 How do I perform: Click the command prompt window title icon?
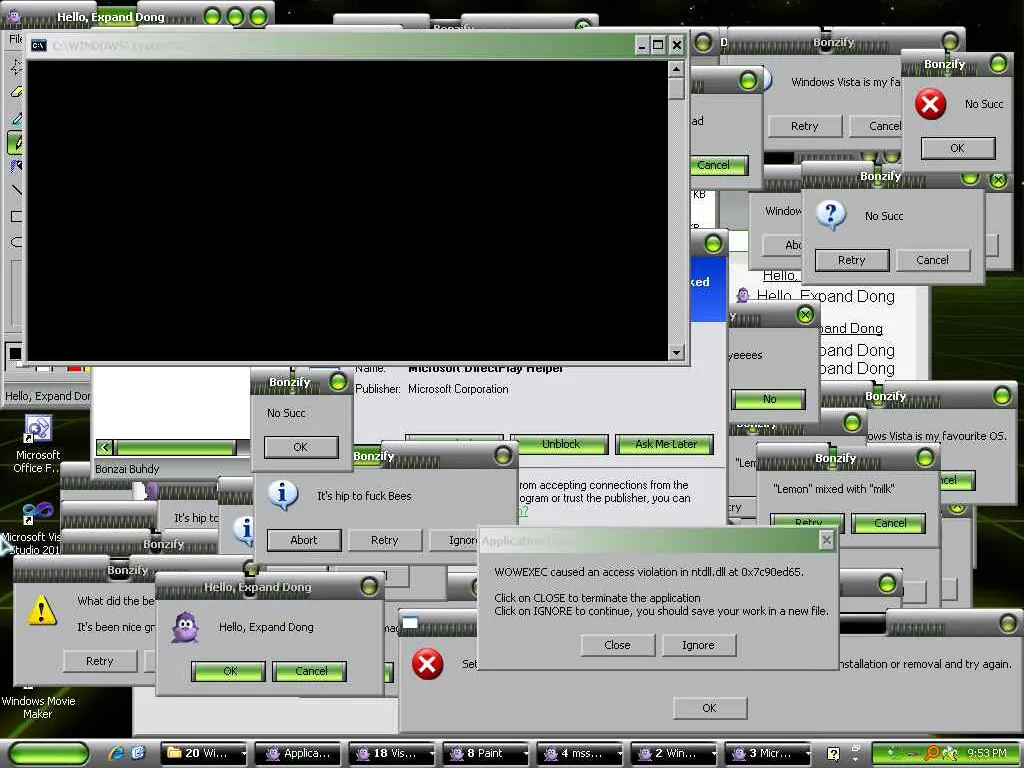tap(39, 45)
